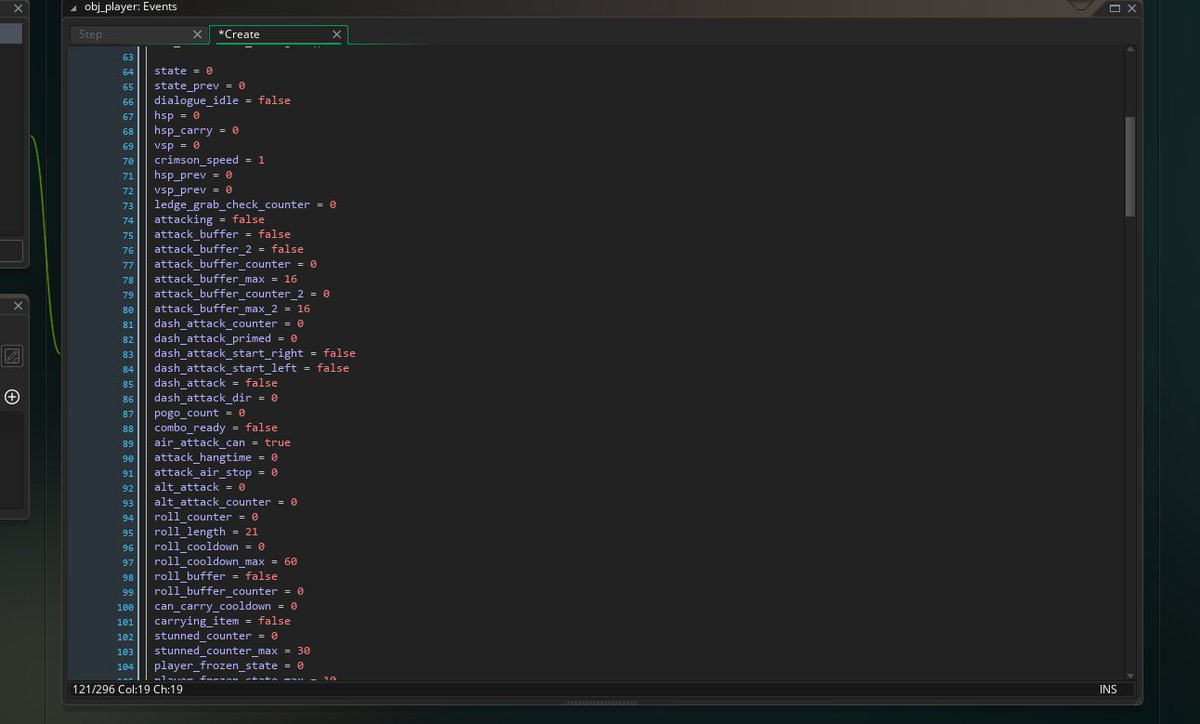This screenshot has height=724, width=1200.
Task: Close the upper left panel
Action: pyautogui.click(x=18, y=8)
